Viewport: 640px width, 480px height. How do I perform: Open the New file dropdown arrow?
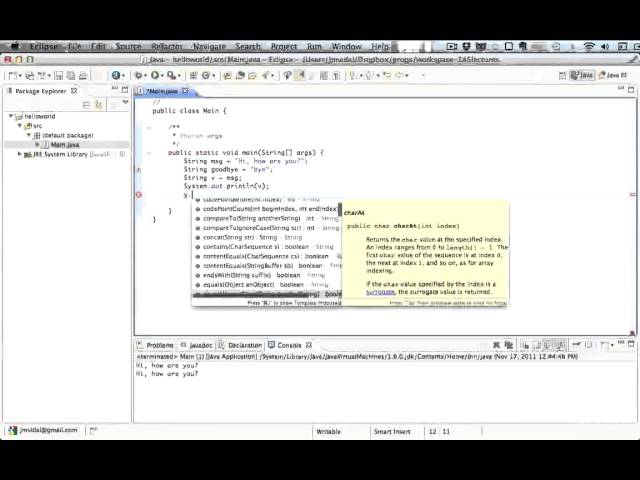click(x=20, y=76)
